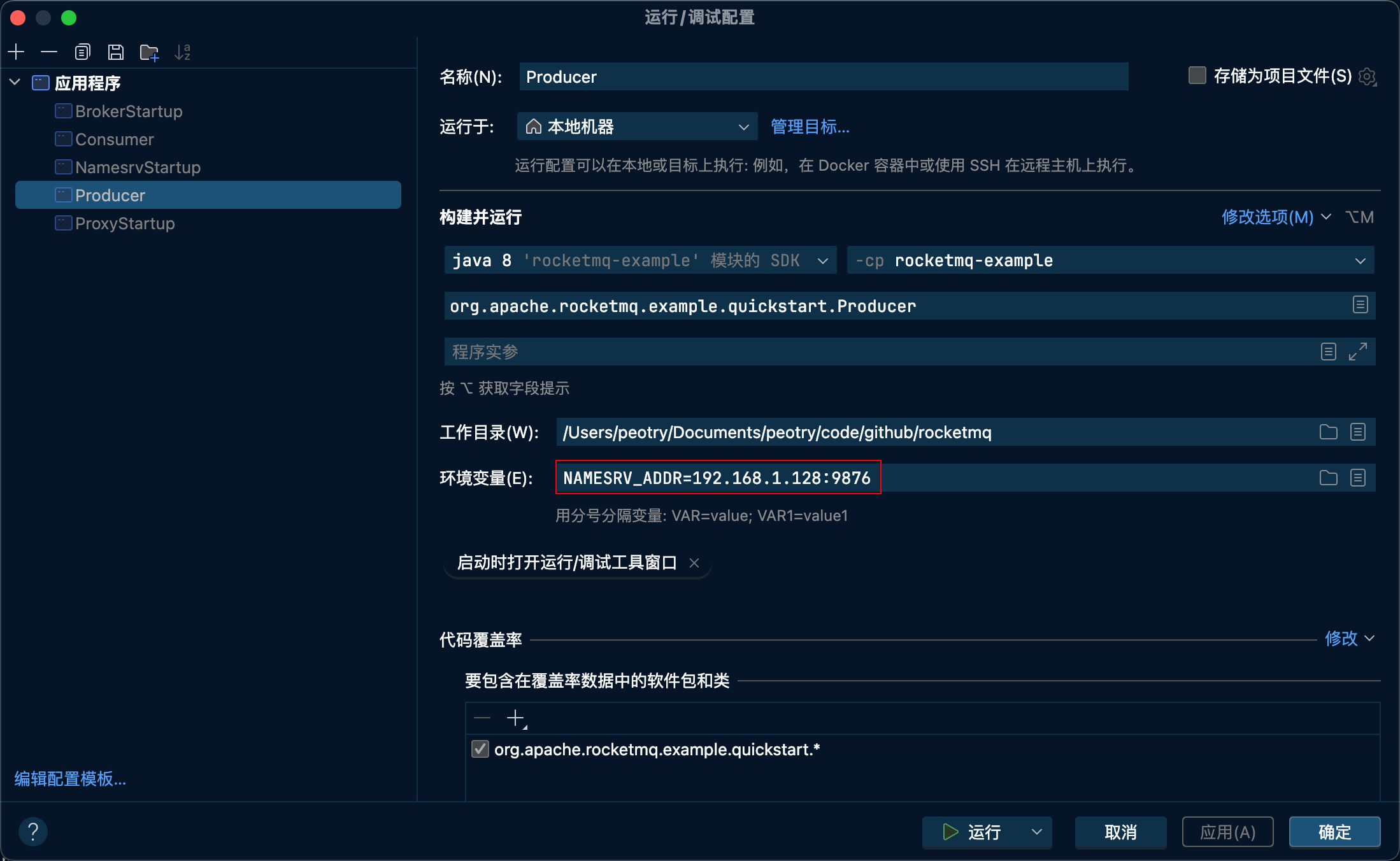Add coverage package with plus icon
The image size is (1400, 861).
pos(517,719)
